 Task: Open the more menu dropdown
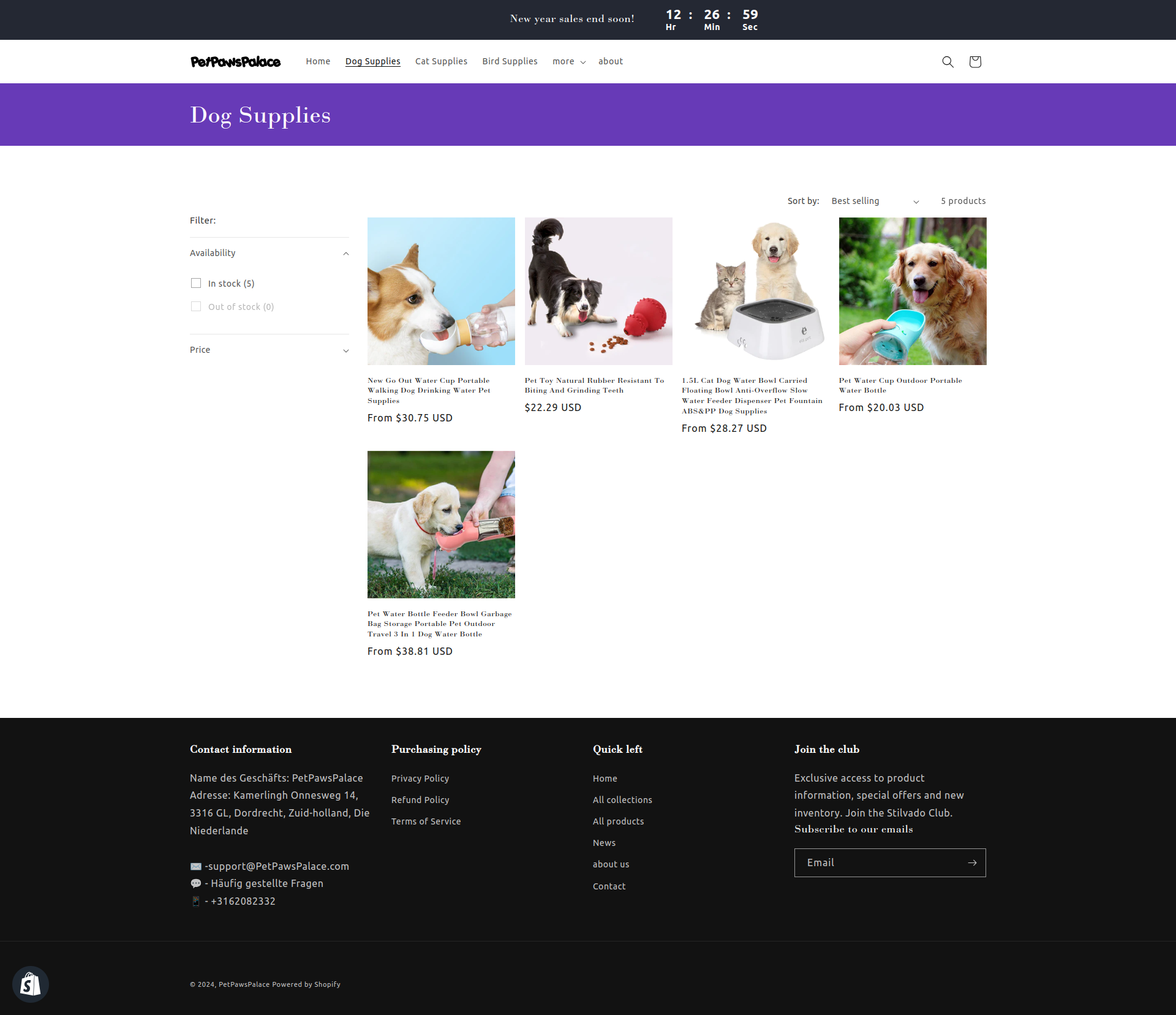[568, 62]
